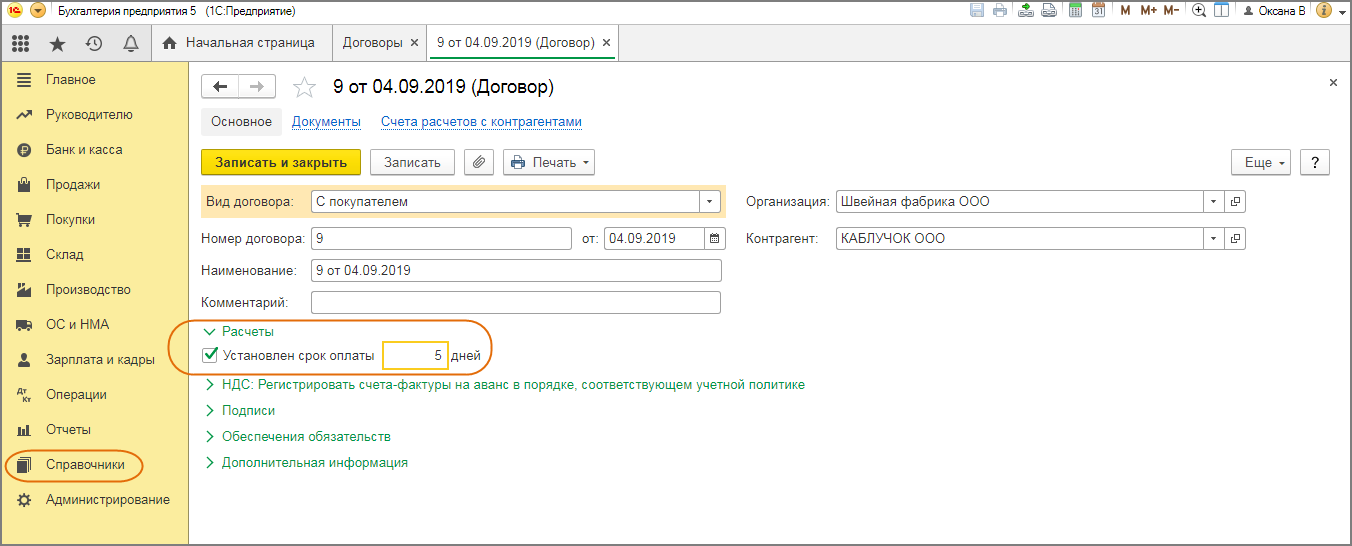The width and height of the screenshot is (1352, 546).
Task: Click the payment term days field
Action: pos(415,355)
